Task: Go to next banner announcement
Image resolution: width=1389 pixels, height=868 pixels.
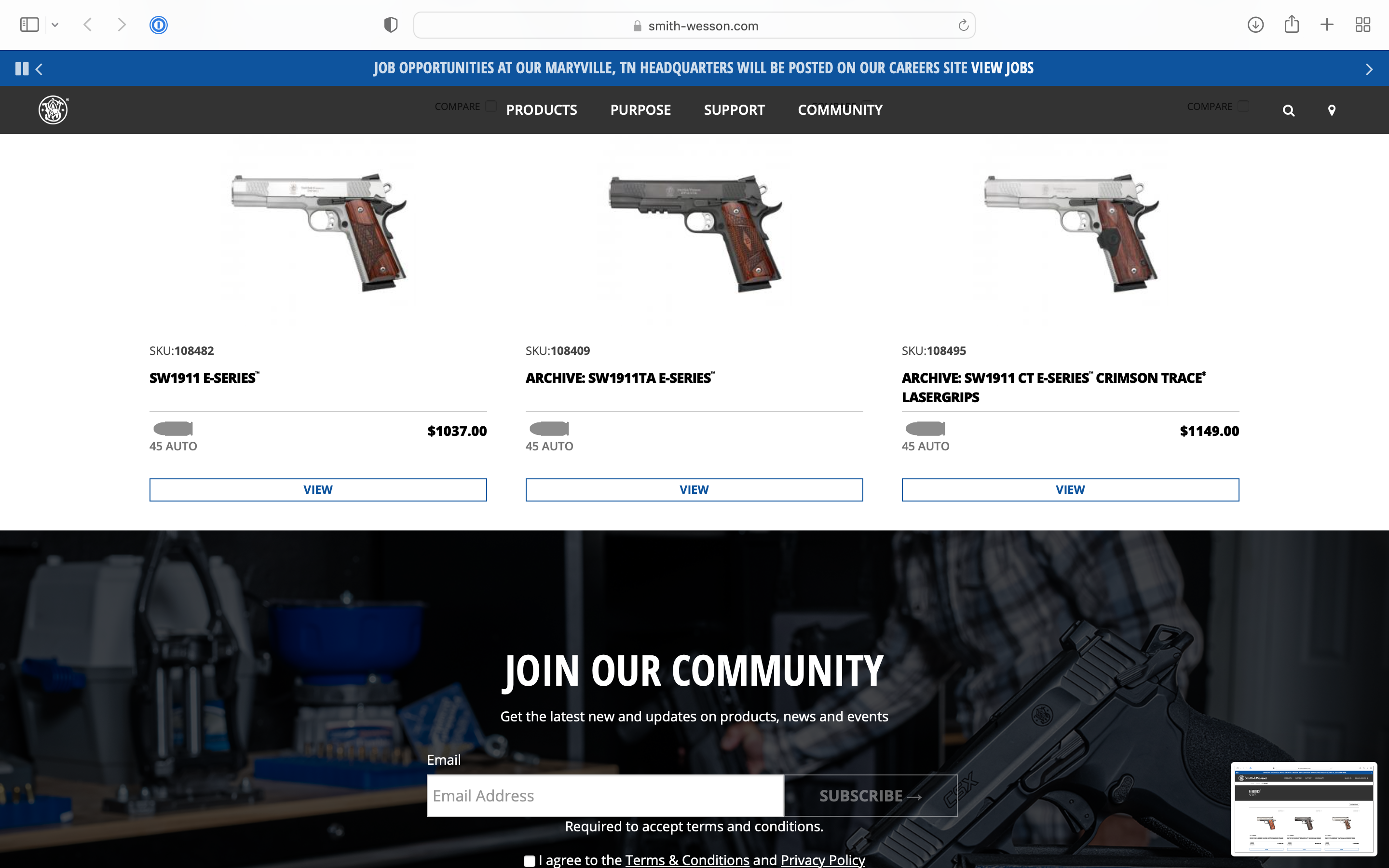Action: [x=1369, y=69]
